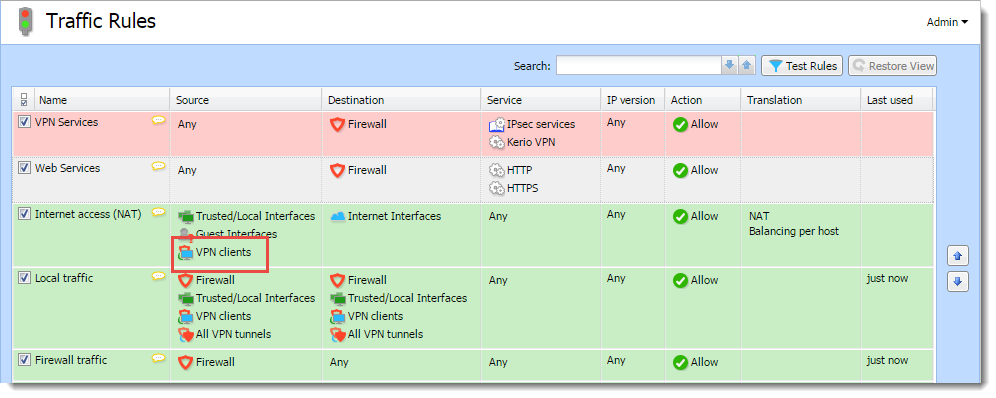Click 'Any' source of the Web Services rule
This screenshot has width=996, height=398.
(187, 170)
